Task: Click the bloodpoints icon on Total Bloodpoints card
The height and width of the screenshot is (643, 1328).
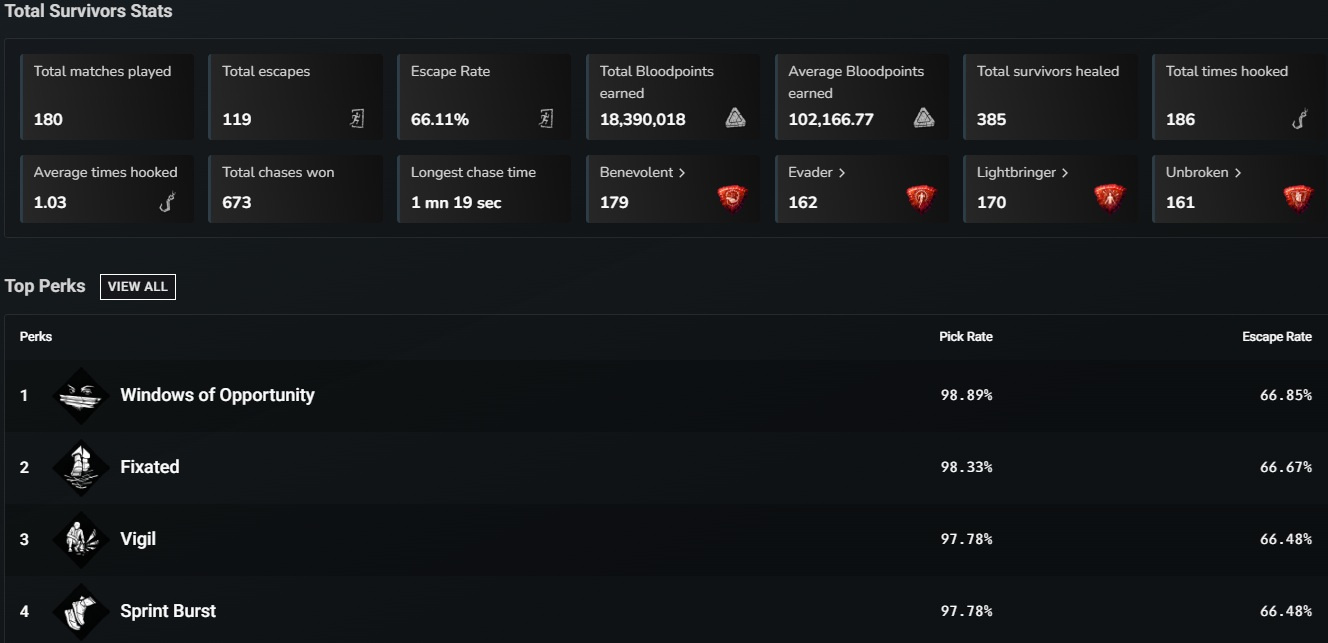Action: click(x=734, y=117)
